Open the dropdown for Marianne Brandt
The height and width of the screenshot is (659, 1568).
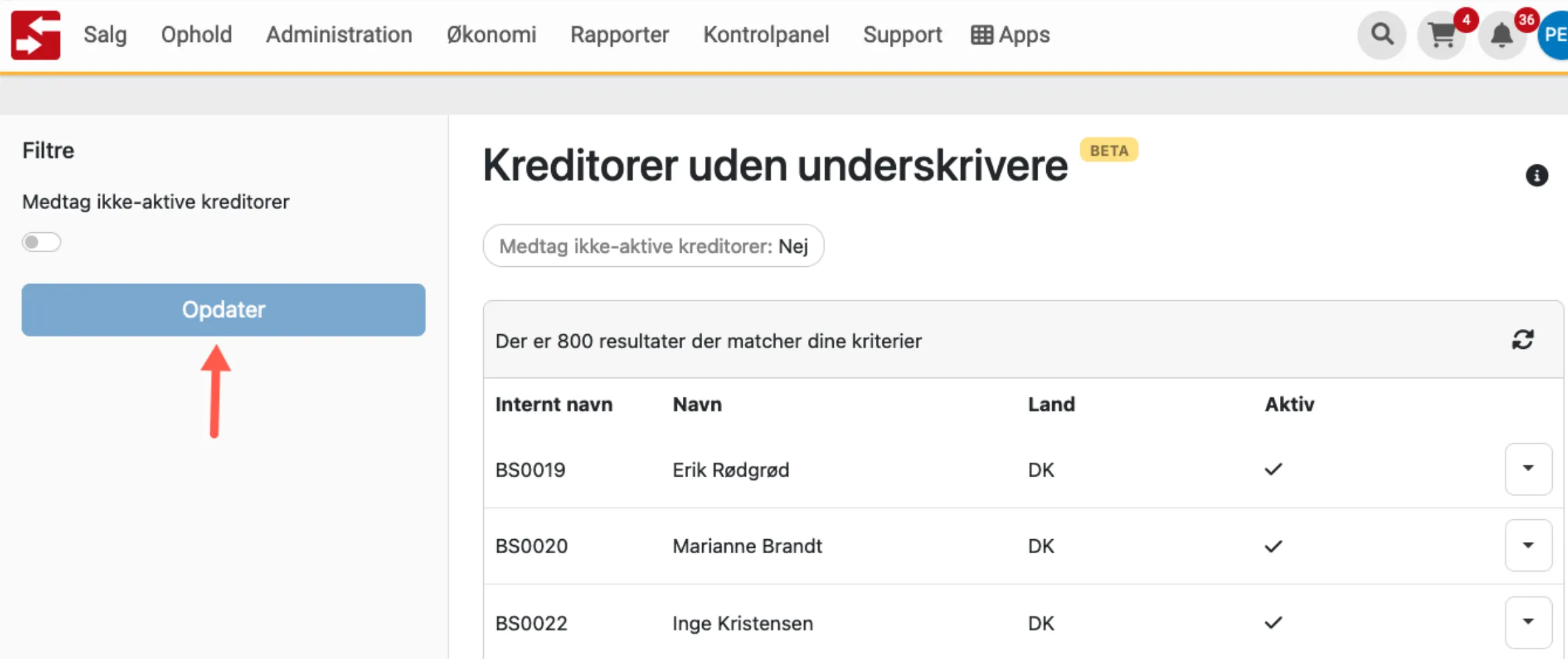tap(1528, 545)
